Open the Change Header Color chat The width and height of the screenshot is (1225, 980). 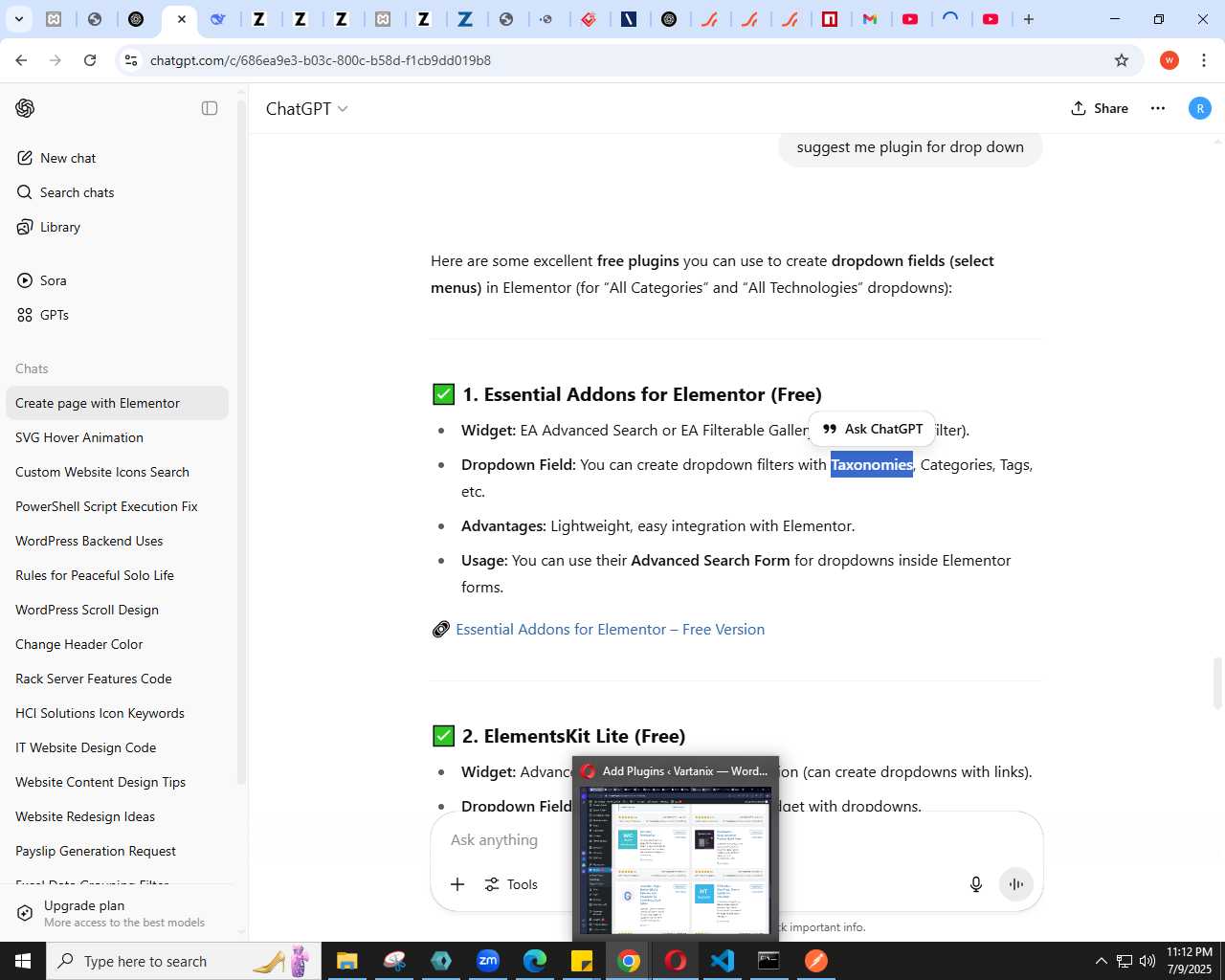pyautogui.click(x=117, y=644)
